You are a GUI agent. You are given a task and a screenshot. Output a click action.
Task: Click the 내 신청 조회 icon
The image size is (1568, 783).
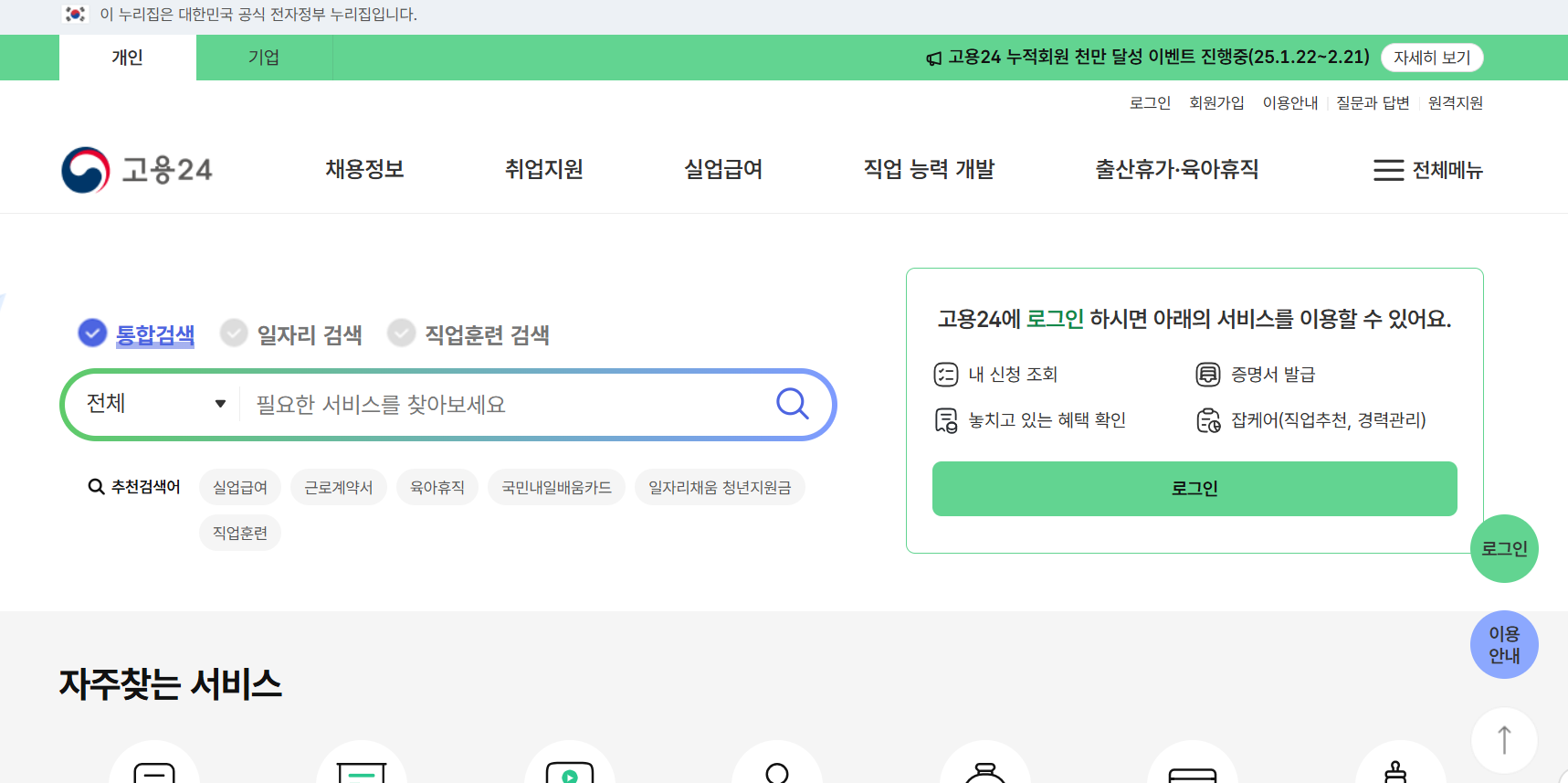pyautogui.click(x=946, y=375)
